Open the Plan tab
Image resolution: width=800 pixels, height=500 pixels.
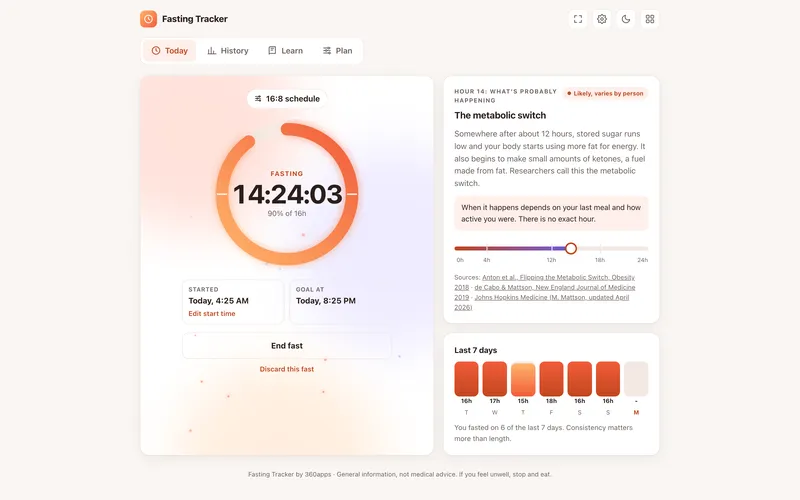click(x=337, y=51)
